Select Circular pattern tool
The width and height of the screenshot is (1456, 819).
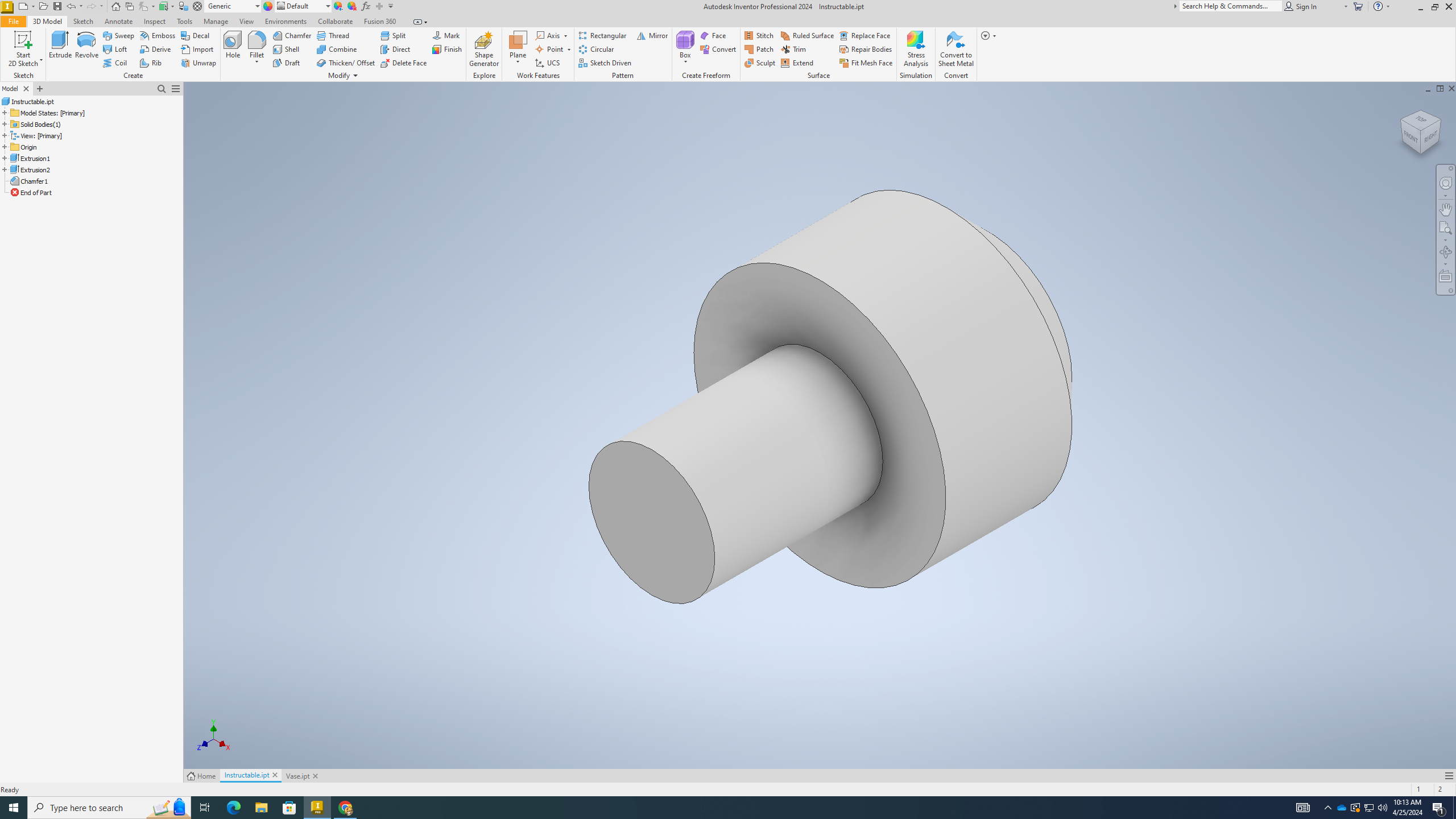[x=596, y=49]
